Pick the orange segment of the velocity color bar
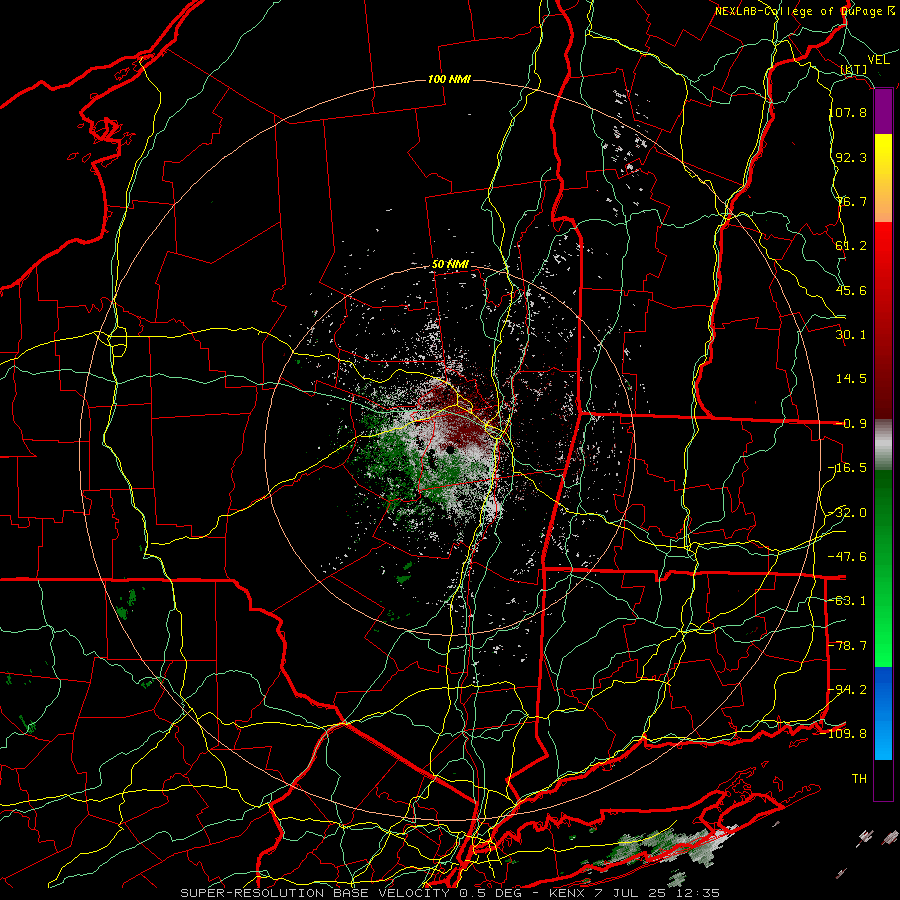 [883, 200]
